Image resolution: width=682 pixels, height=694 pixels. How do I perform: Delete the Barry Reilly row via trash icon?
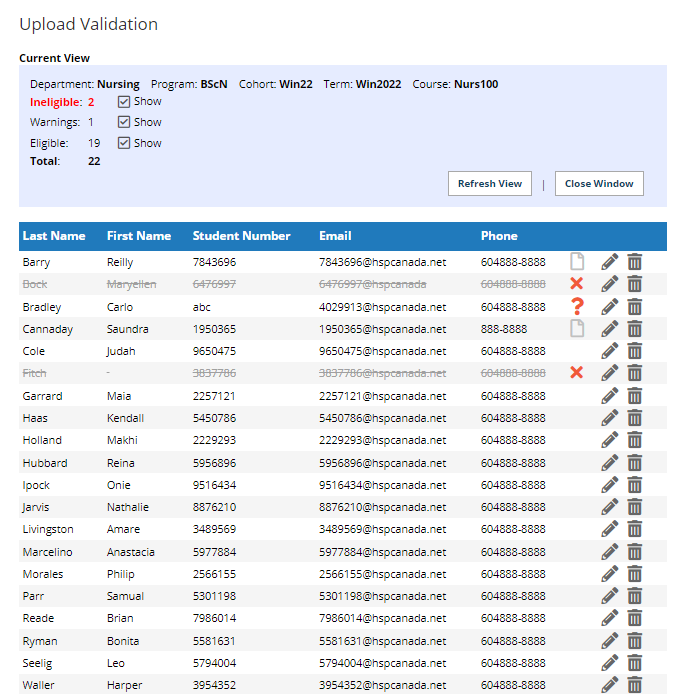pos(635,262)
